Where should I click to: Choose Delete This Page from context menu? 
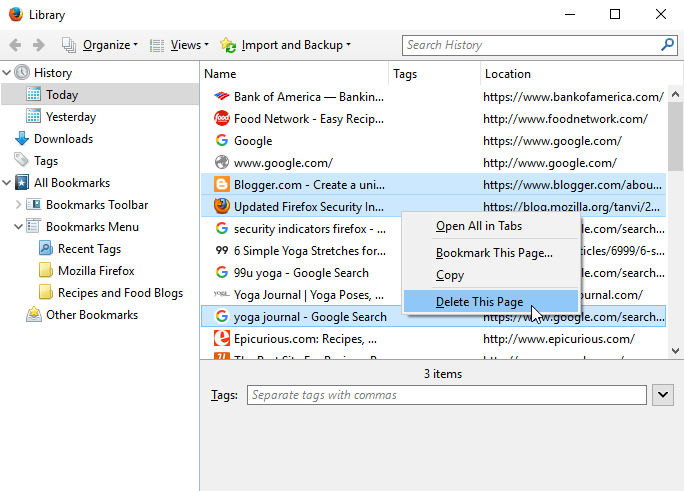pyautogui.click(x=479, y=302)
